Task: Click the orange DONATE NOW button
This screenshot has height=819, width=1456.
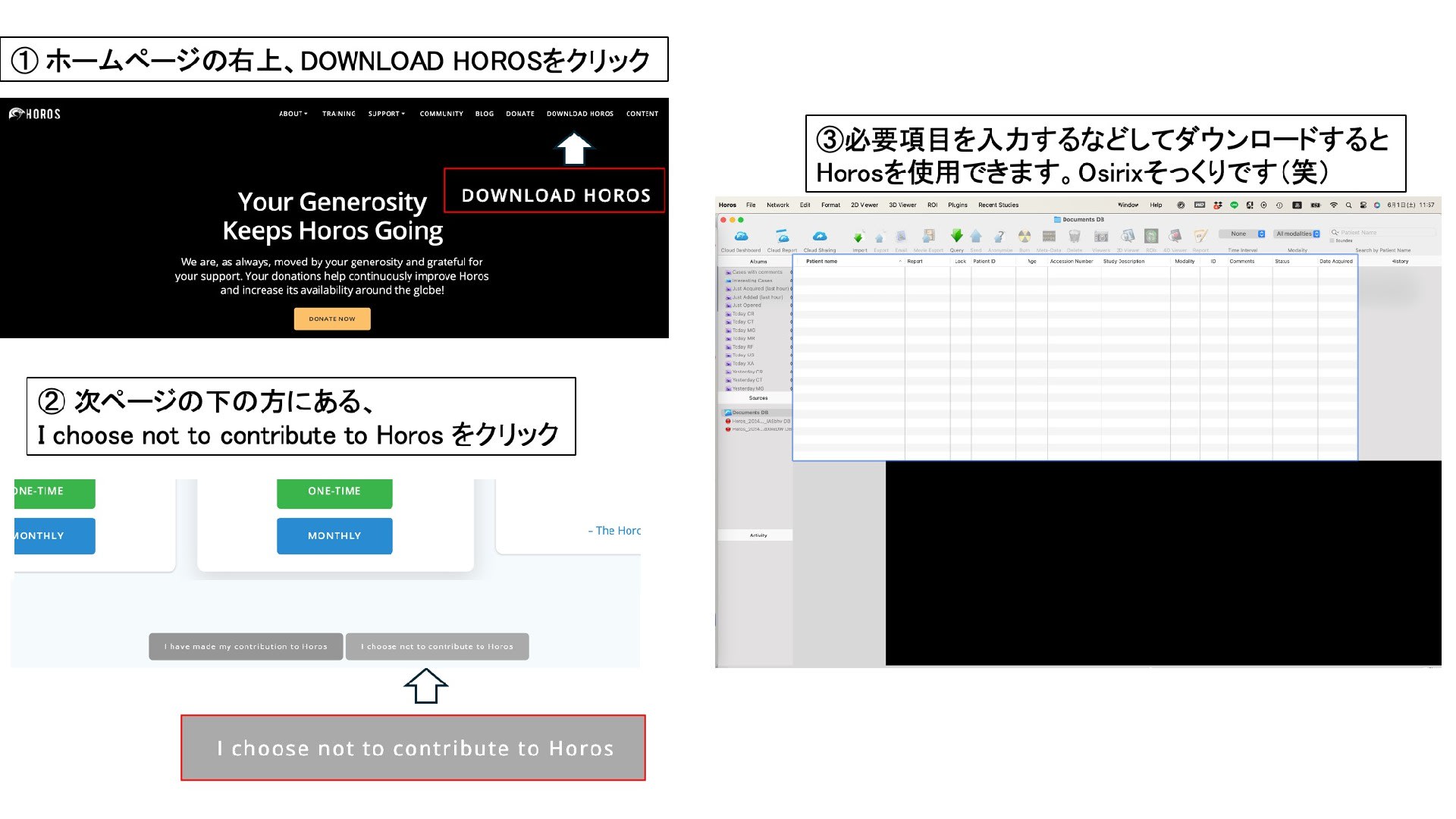Action: click(332, 318)
